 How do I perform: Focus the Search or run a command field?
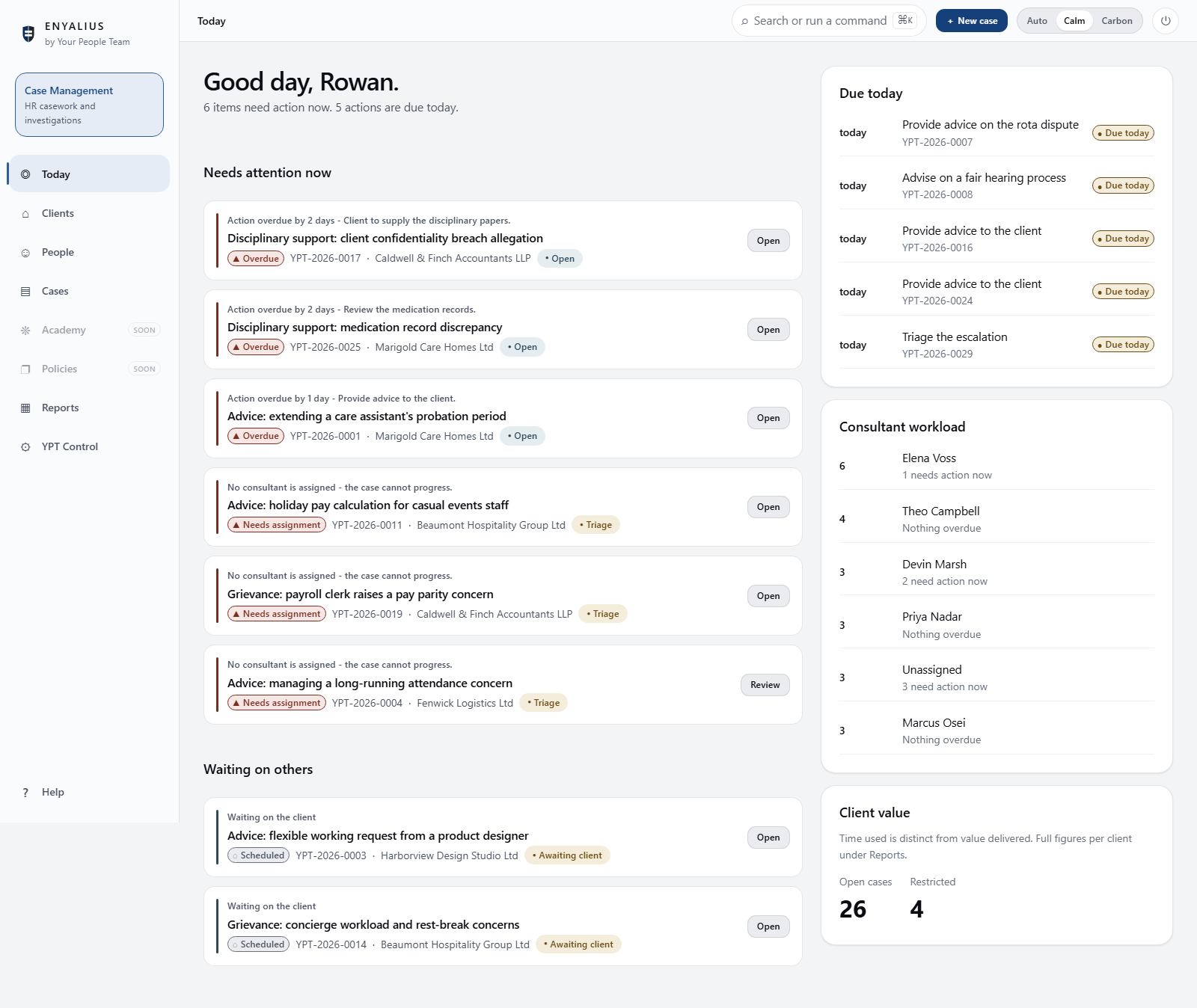pyautogui.click(x=829, y=21)
